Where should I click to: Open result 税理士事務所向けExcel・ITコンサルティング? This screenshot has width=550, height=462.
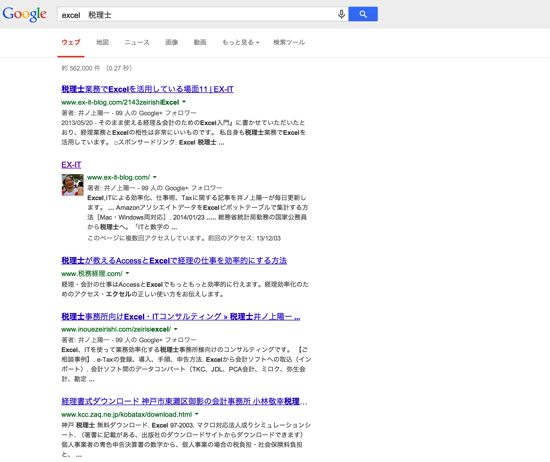point(181,317)
